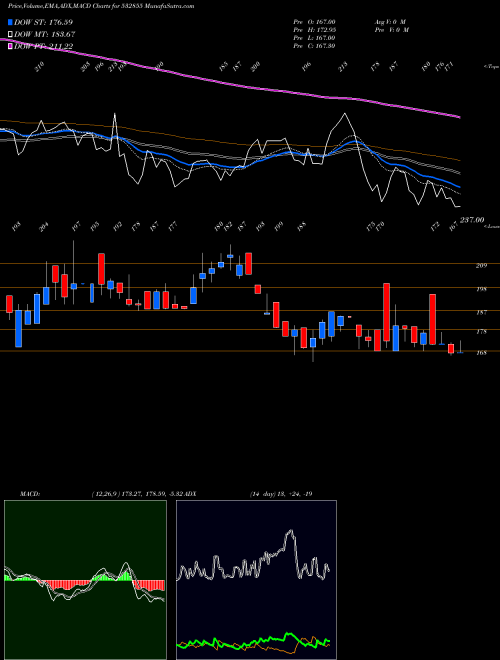Click the blue DOW ST legend swatch
Image resolution: width=500 pixels, height=660 pixels.
coord(10,22)
